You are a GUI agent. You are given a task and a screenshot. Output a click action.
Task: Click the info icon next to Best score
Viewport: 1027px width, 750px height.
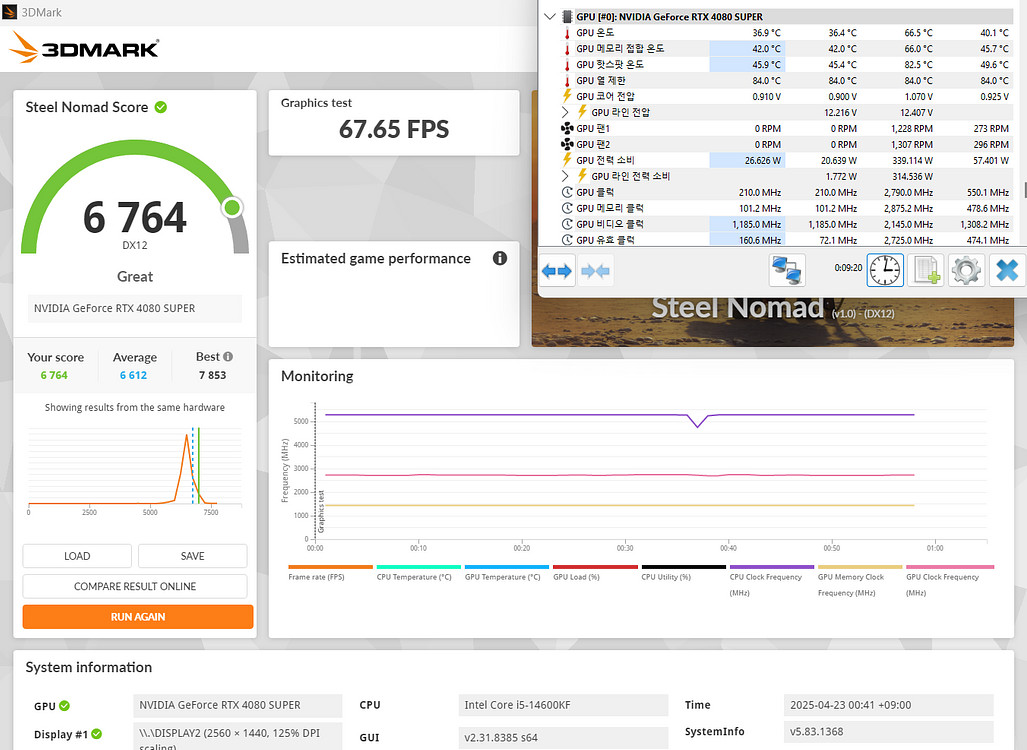228,356
